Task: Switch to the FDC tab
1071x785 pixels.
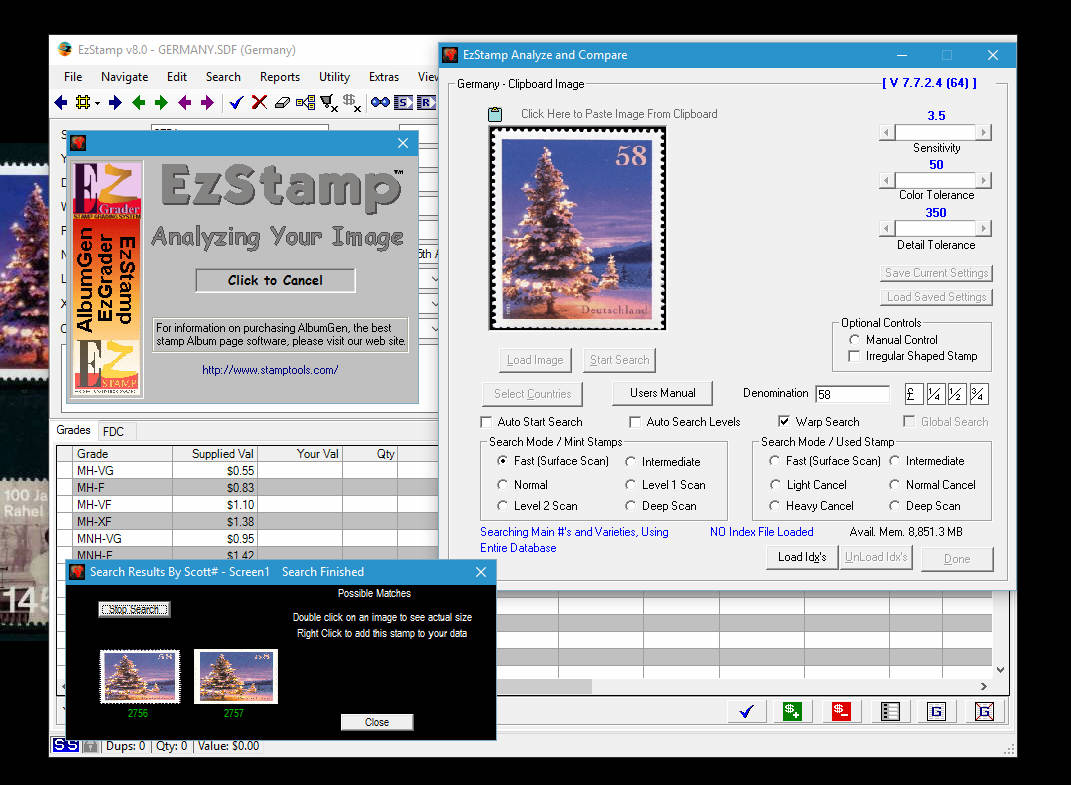Action: pos(113,431)
